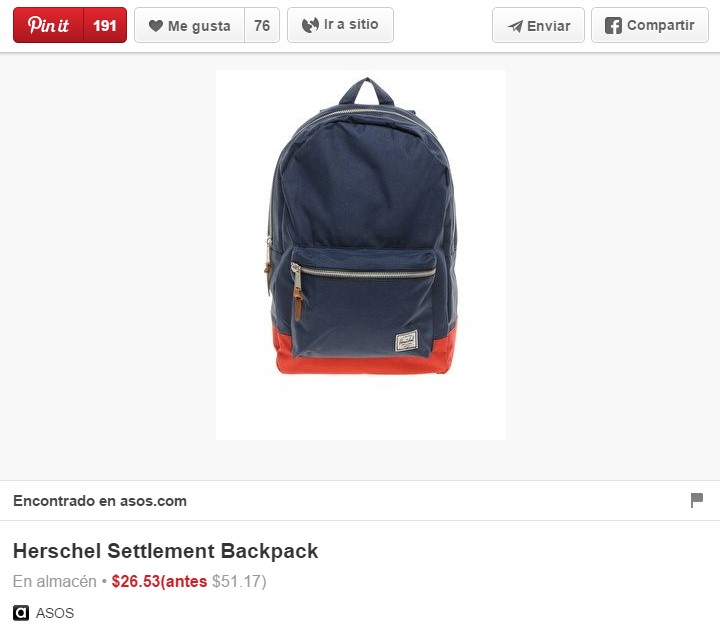This screenshot has height=631, width=720.
Task: Click the Me gusta text label
Action: point(199,26)
